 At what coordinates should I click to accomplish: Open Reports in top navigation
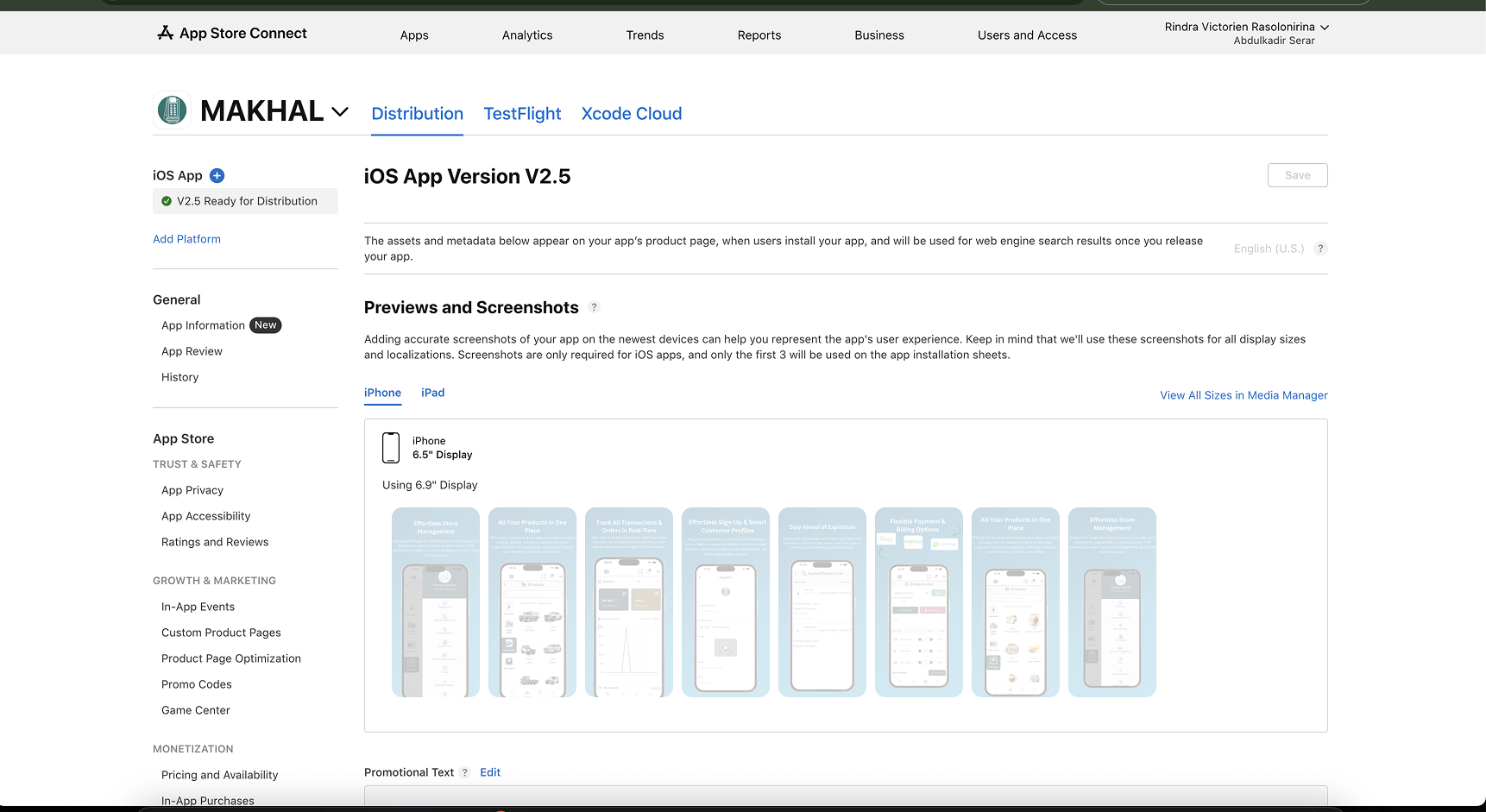(759, 35)
